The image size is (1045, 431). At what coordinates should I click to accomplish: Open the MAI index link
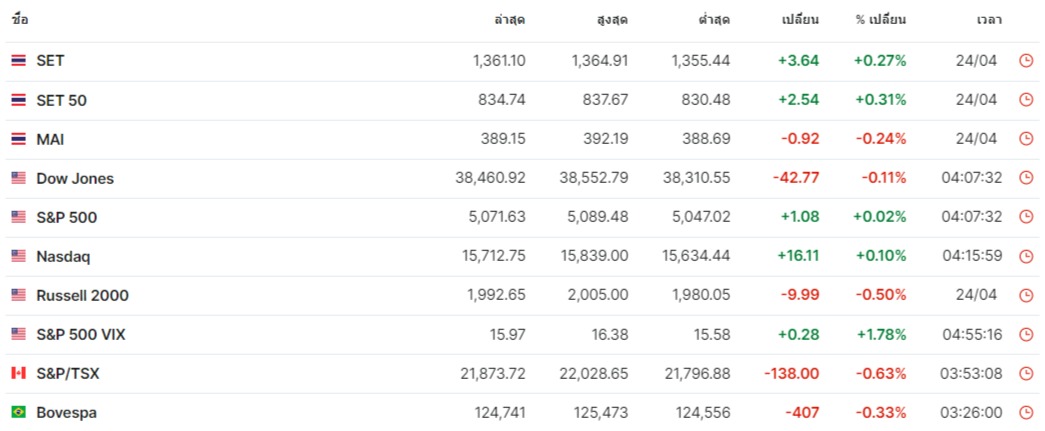(51, 139)
